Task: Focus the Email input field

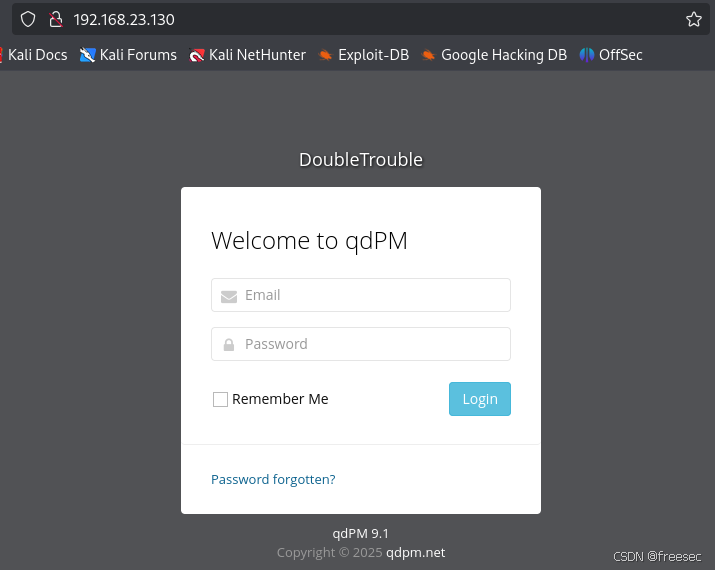Action: [361, 295]
